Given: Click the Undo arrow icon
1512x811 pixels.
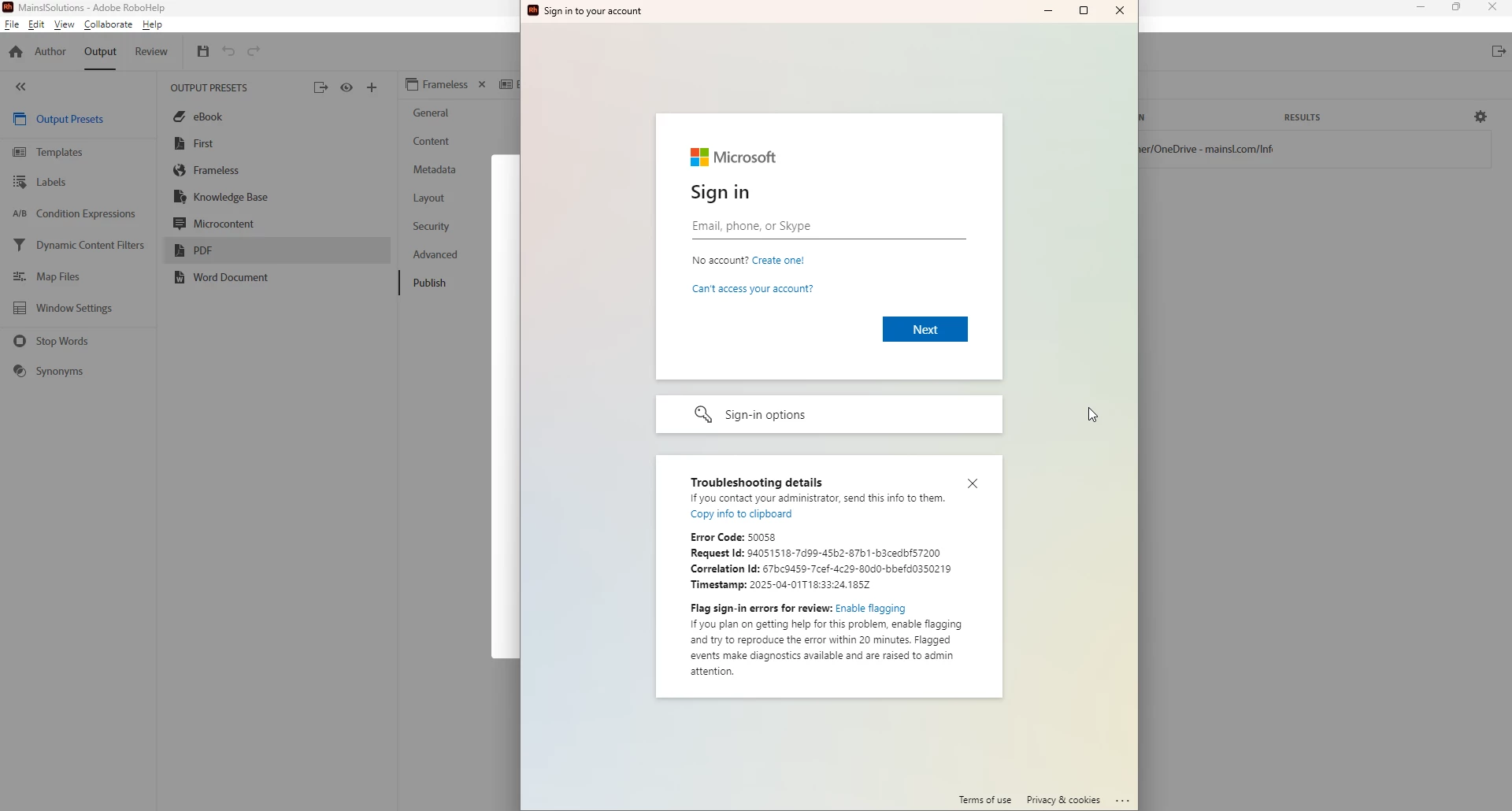Looking at the screenshot, I should [x=229, y=52].
